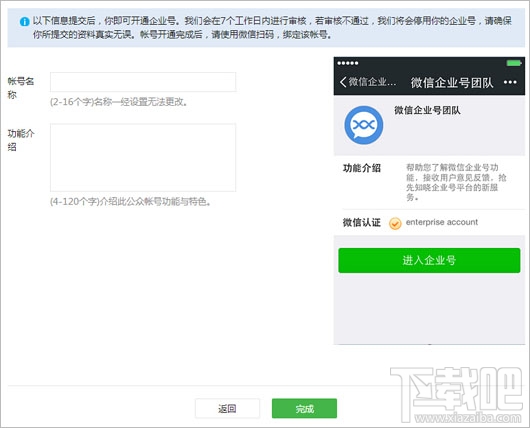Click the hint '(2-16个字)名称一经设置无法更改。'

click(x=119, y=102)
